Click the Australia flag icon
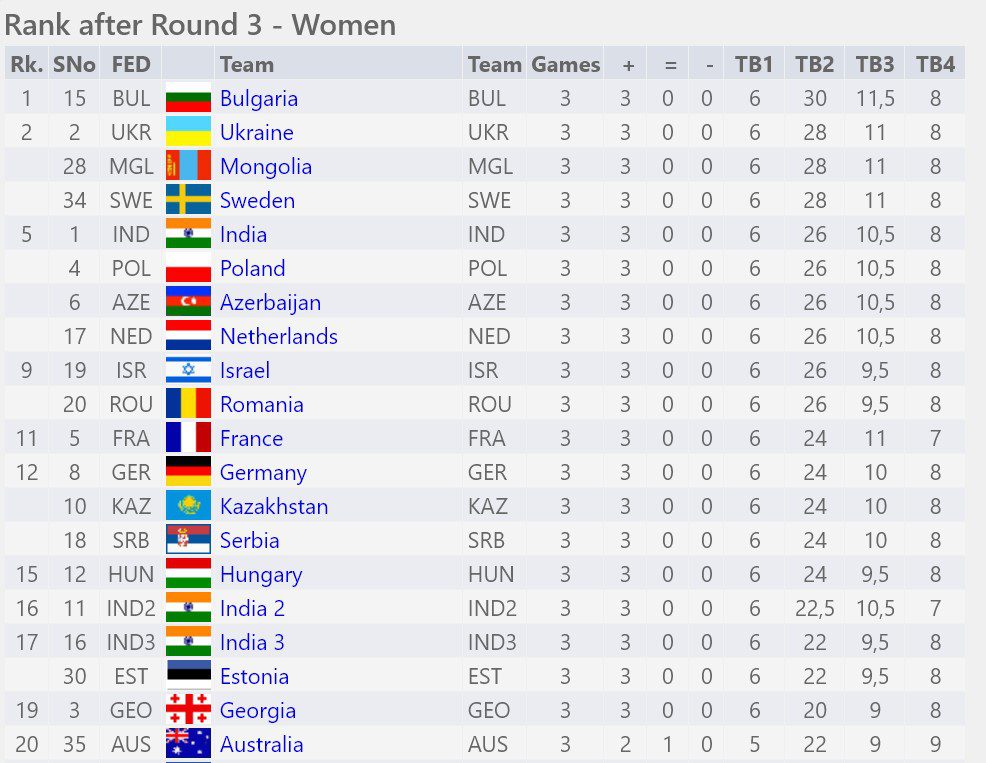 pyautogui.click(x=188, y=743)
